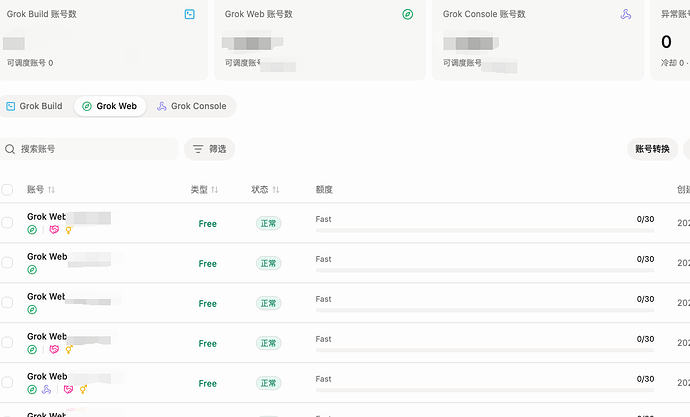Click the yellow icon in fourth account row
This screenshot has height=417, width=690.
(x=69, y=350)
